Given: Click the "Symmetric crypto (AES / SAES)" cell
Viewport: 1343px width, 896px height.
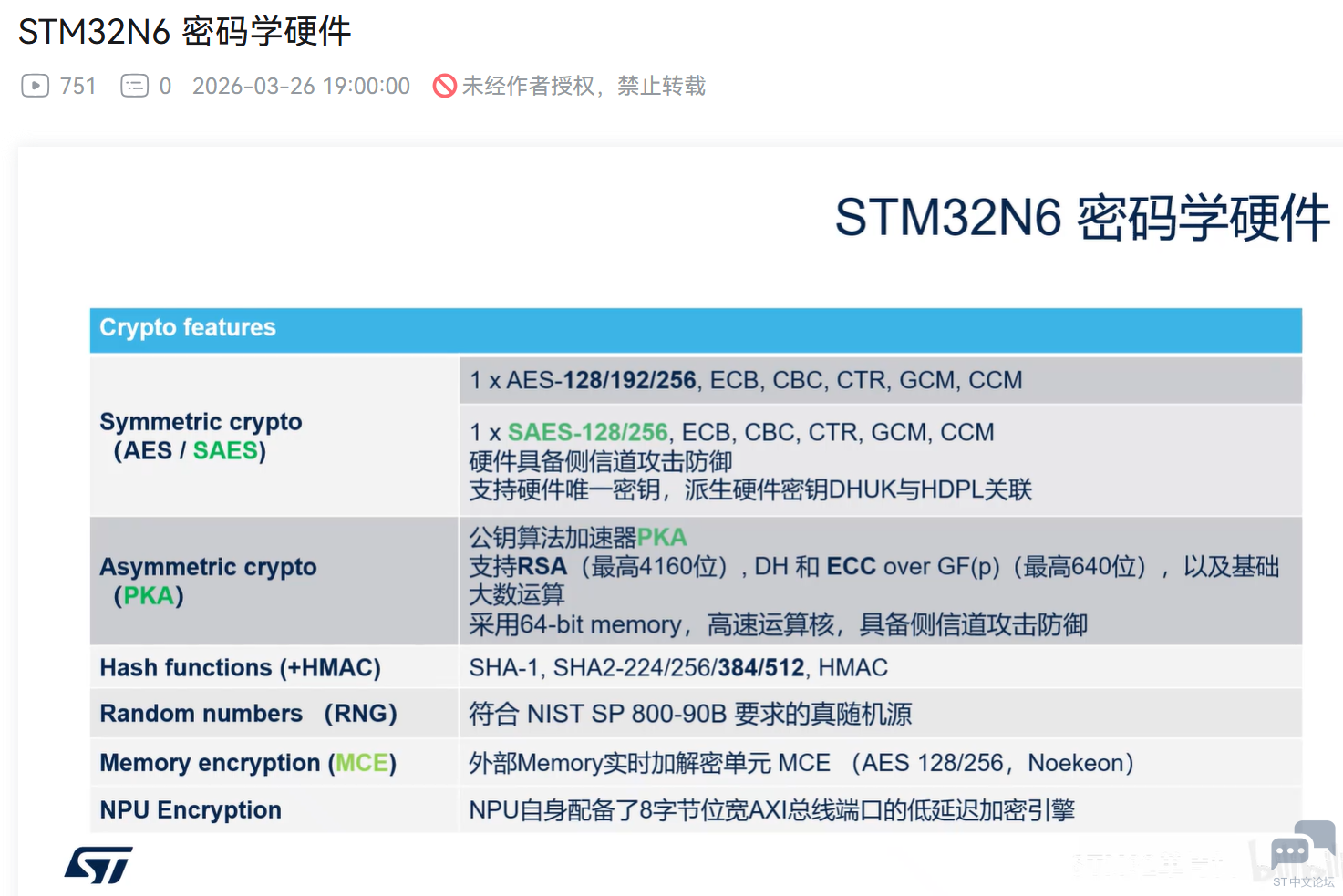Looking at the screenshot, I should pos(274,436).
